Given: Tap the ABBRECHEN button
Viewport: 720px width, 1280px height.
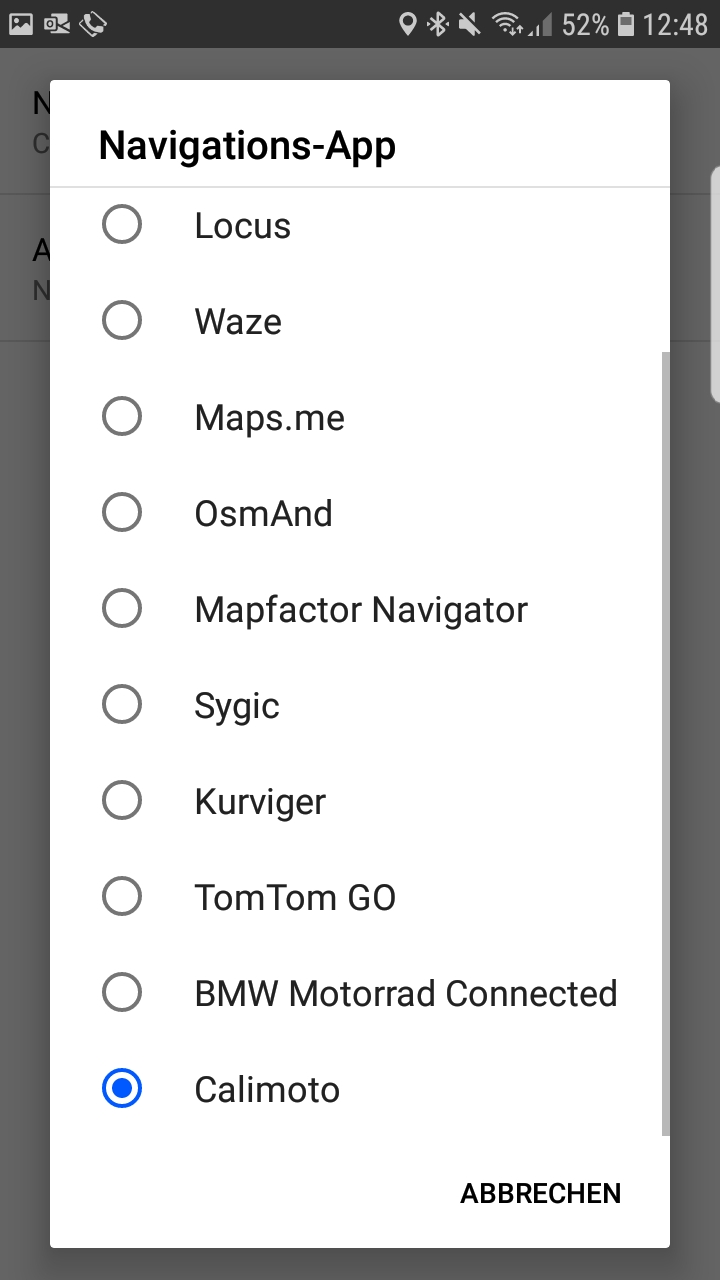Looking at the screenshot, I should 541,1193.
